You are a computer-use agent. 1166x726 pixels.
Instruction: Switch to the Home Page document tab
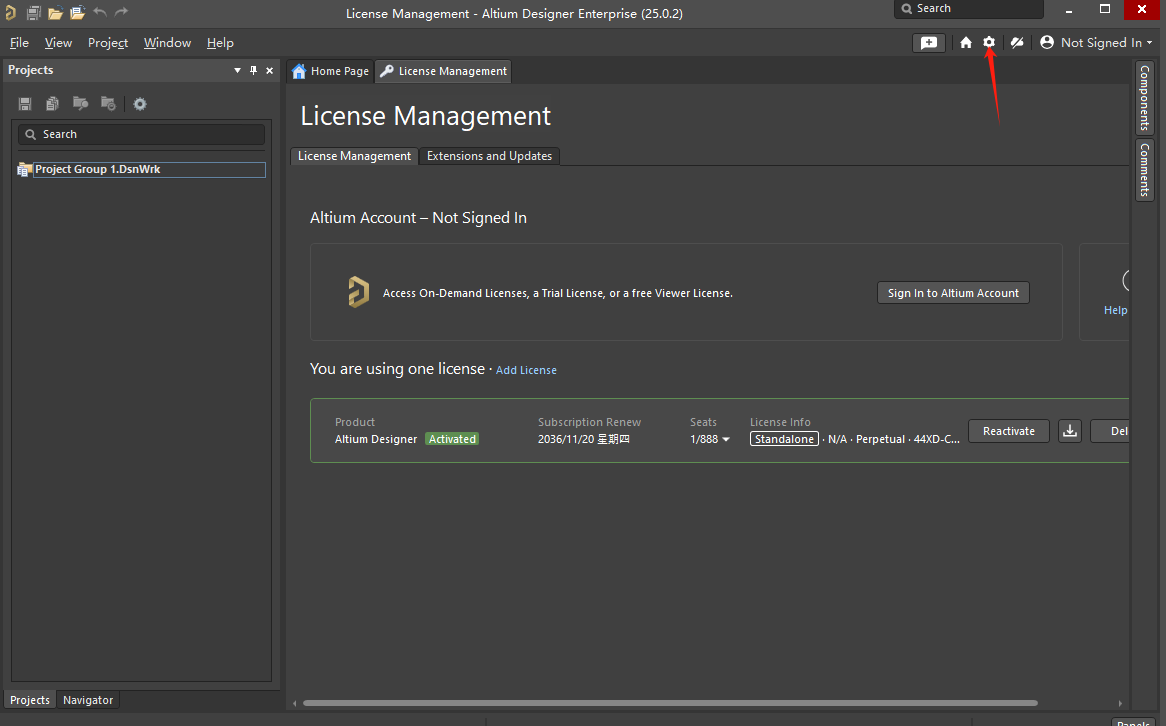pyautogui.click(x=330, y=71)
